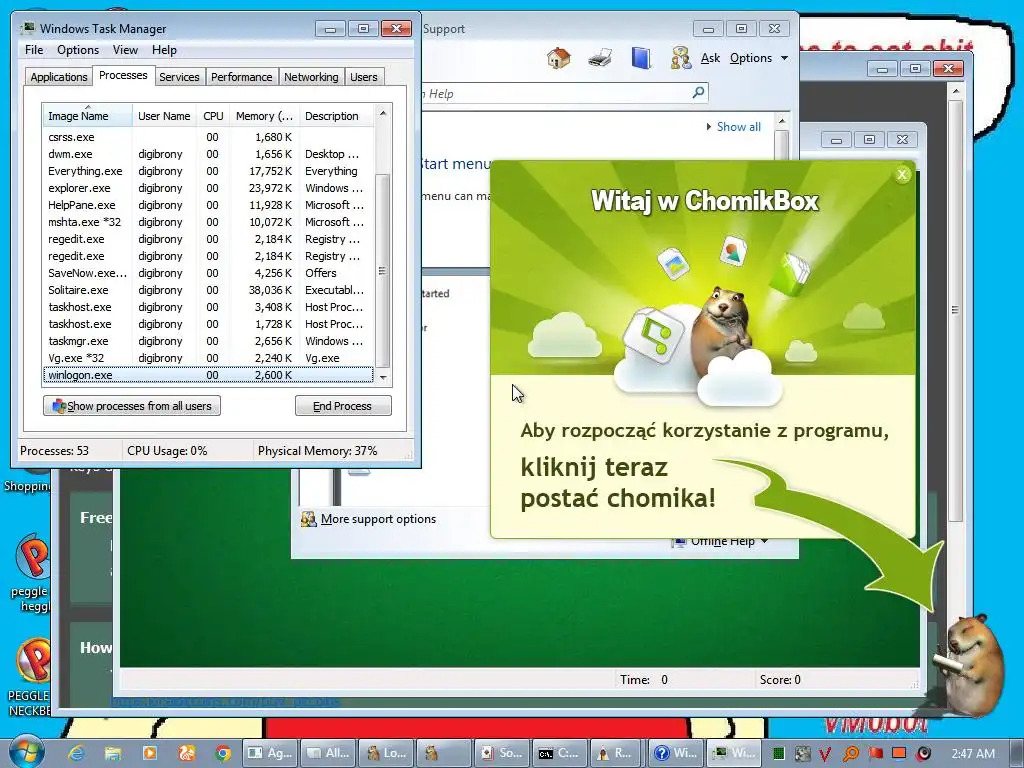Launch Internet Explorer from the taskbar
Screen dimensions: 1024x768
coord(76,753)
